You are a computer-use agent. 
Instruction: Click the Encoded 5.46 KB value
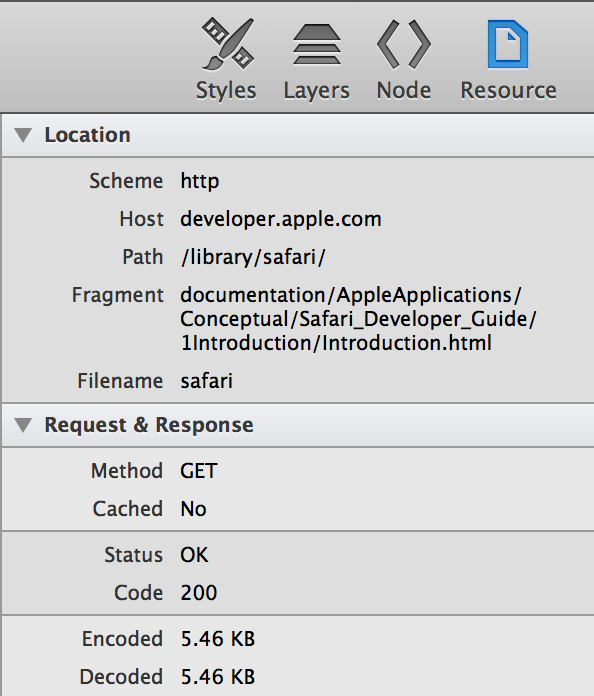point(218,639)
